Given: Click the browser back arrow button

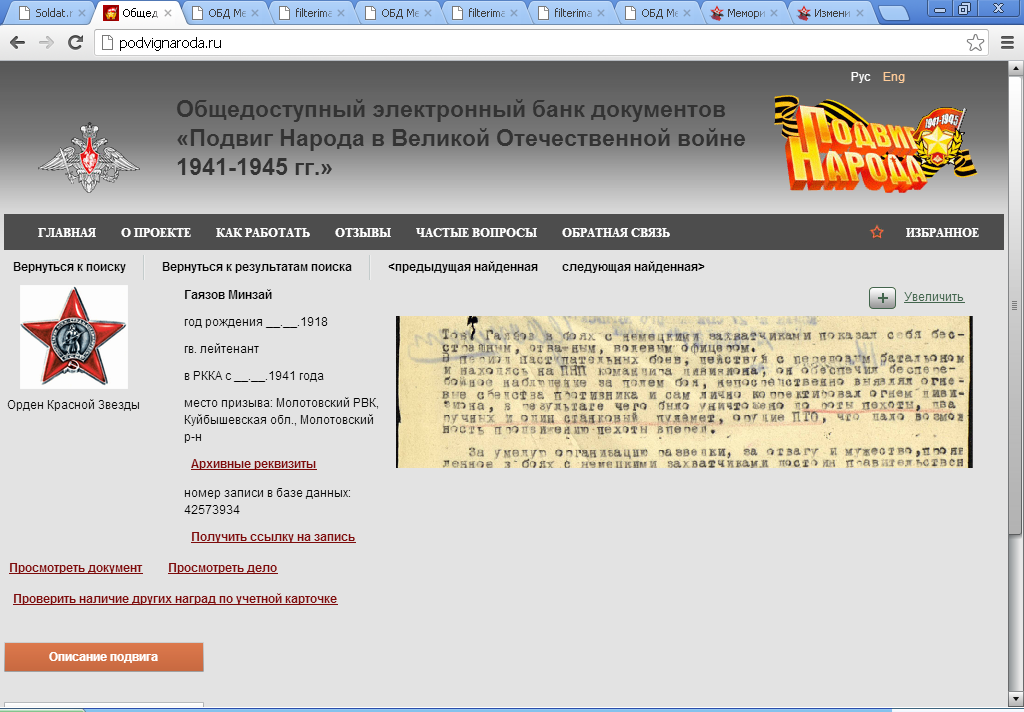Looking at the screenshot, I should coord(17,43).
